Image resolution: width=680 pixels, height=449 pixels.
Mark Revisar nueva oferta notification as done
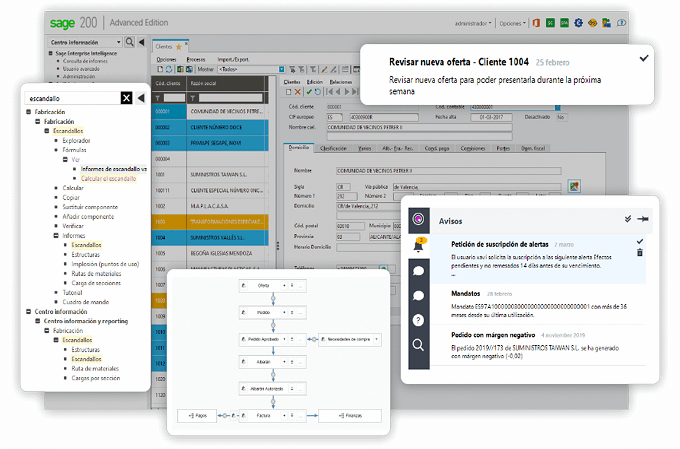pyautogui.click(x=643, y=59)
